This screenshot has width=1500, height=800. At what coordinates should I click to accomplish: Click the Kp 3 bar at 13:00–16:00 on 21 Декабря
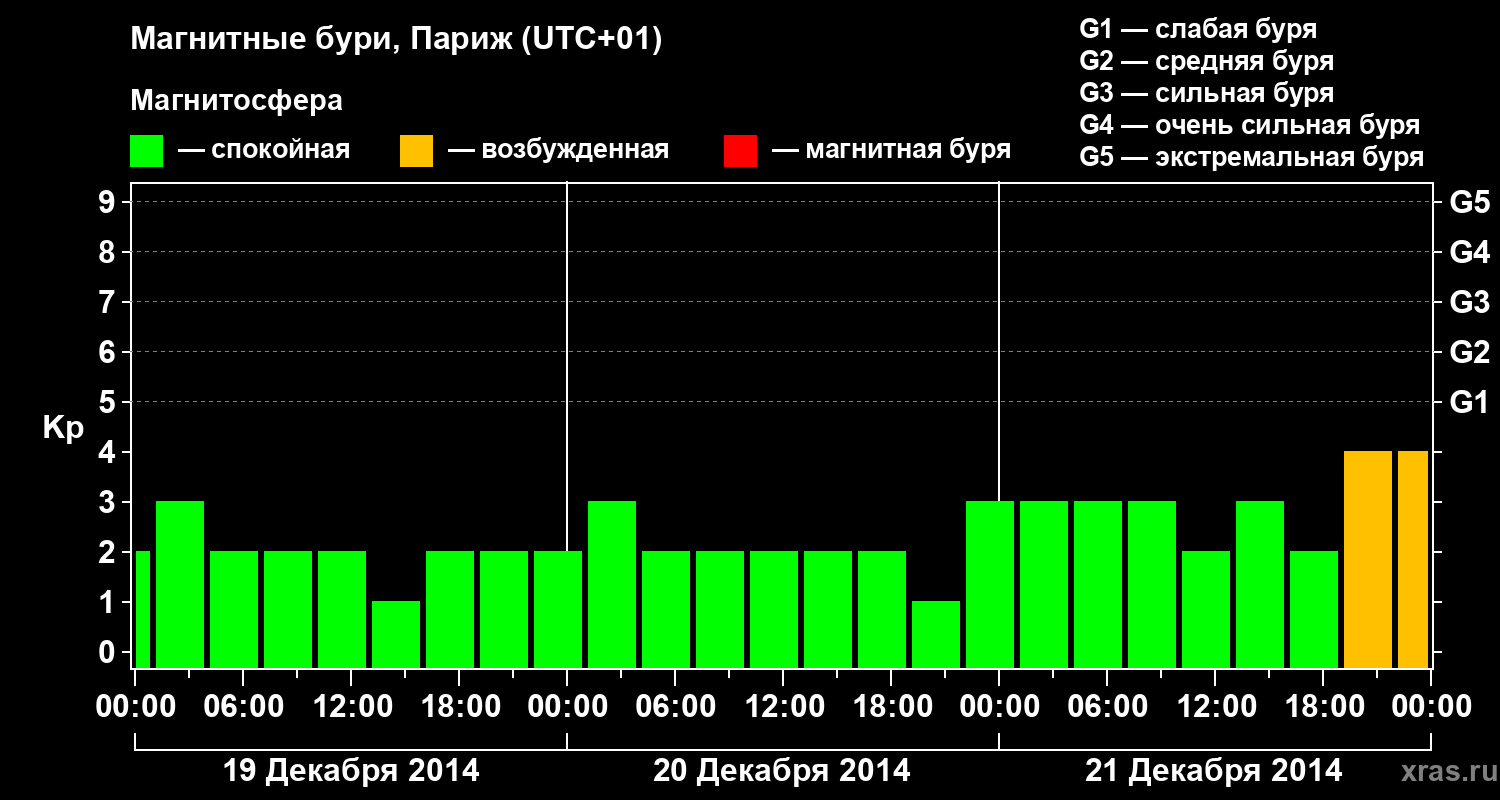tap(1260, 584)
